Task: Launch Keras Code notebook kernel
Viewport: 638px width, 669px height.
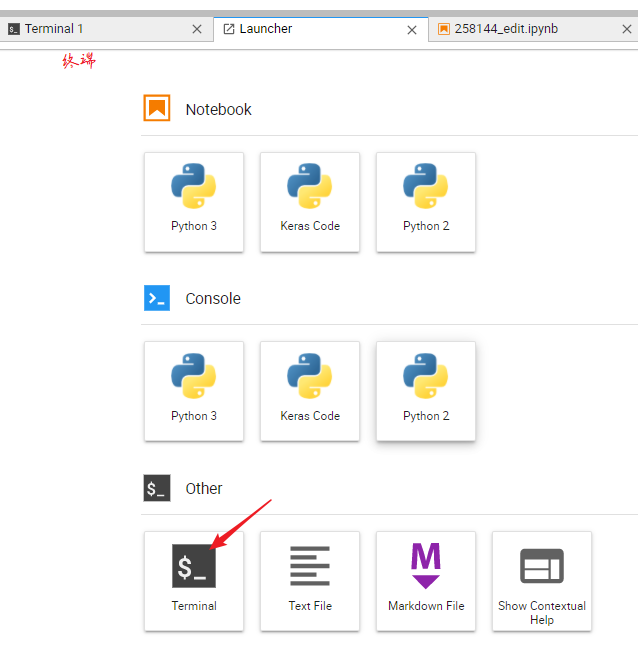Action: pyautogui.click(x=310, y=202)
